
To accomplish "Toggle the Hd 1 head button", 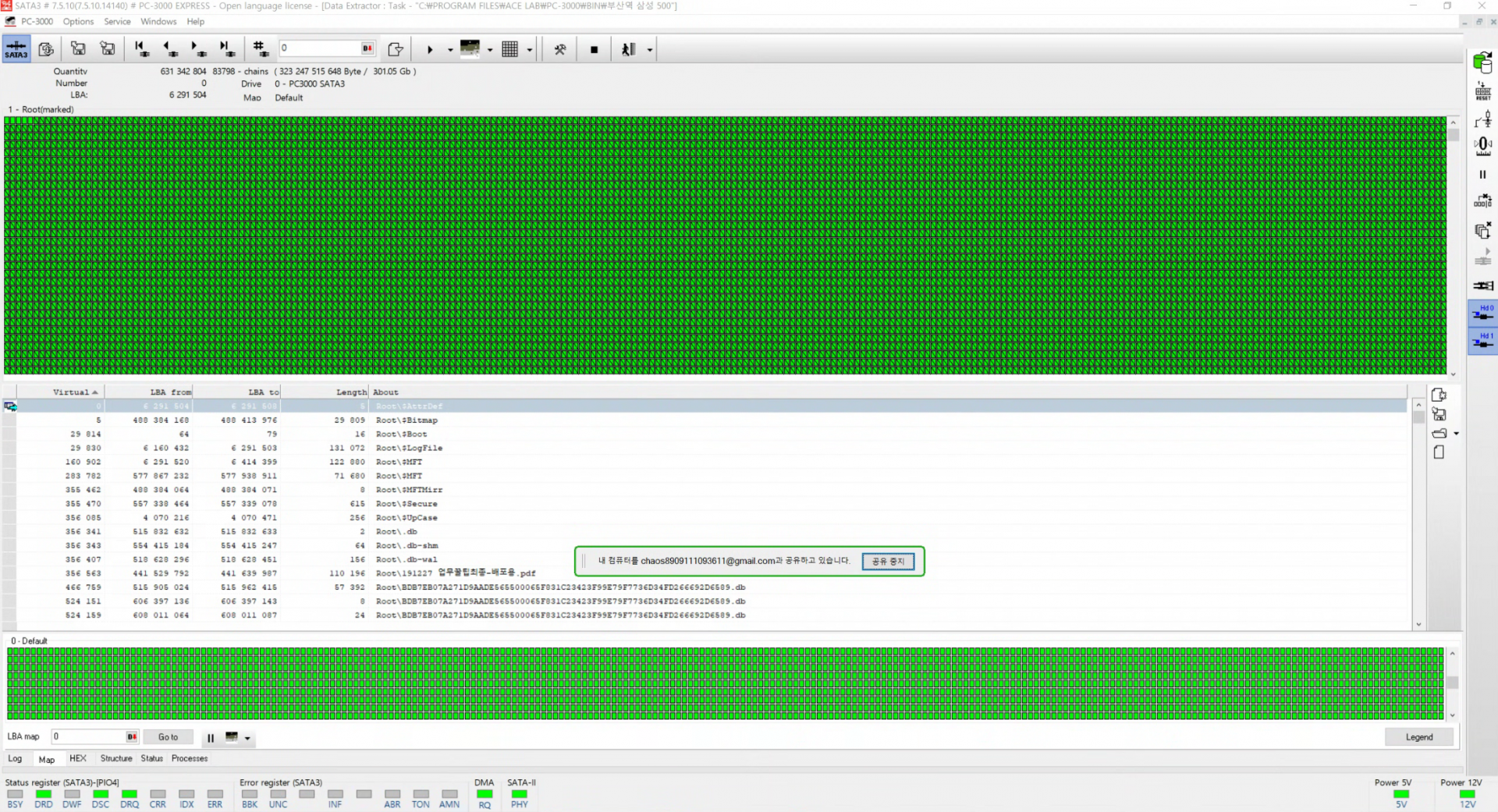I will point(1482,341).
